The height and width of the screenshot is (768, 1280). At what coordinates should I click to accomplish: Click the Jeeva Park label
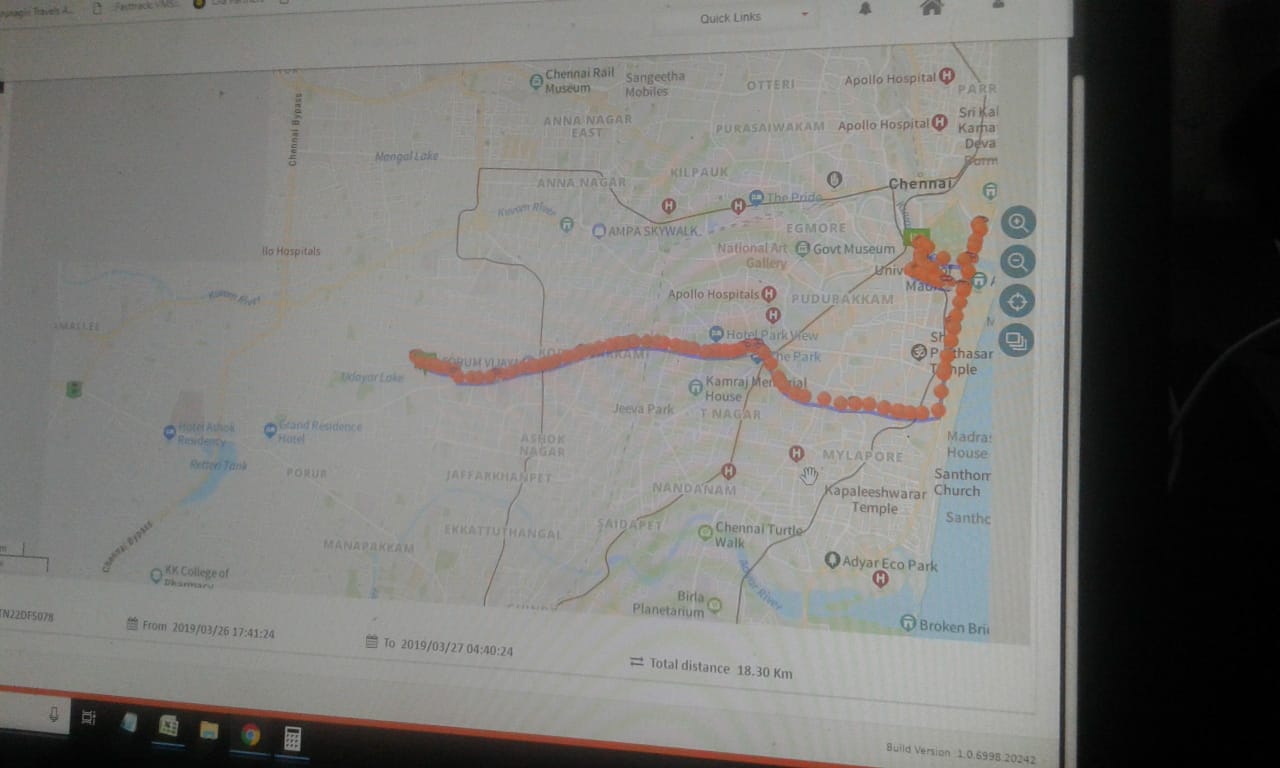pos(644,409)
